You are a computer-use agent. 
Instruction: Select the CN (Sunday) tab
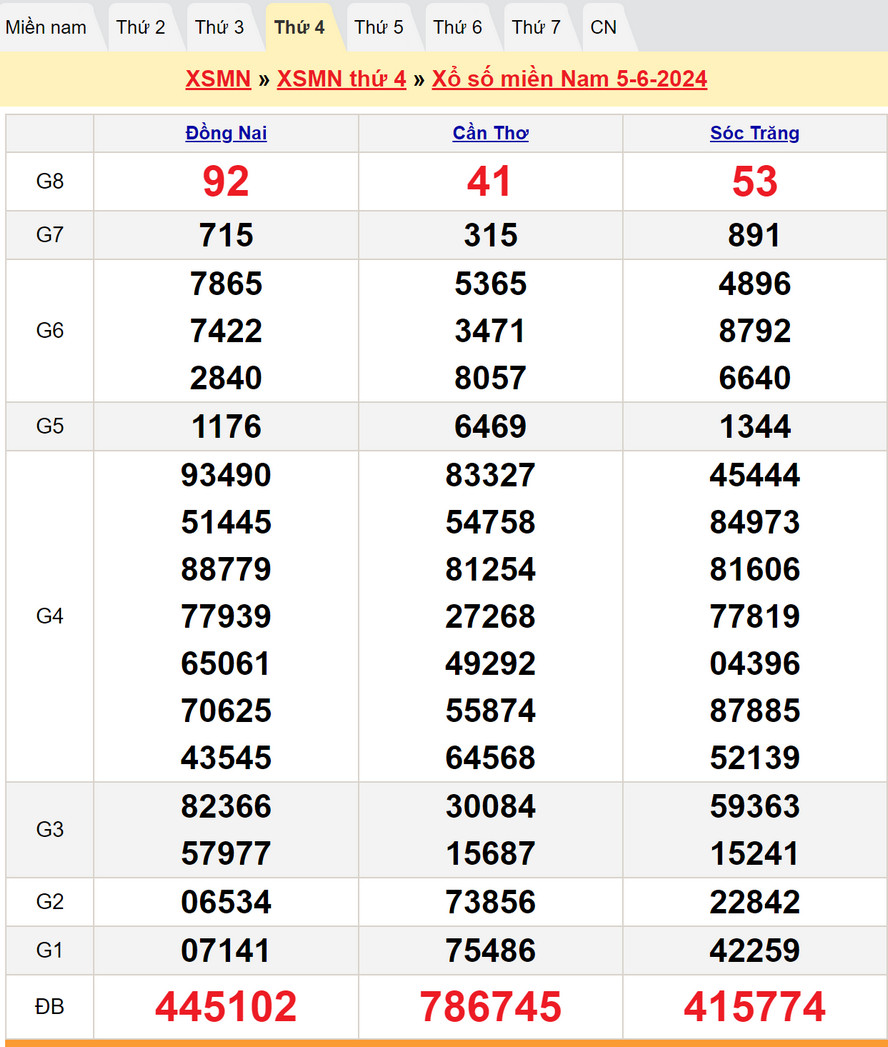(x=603, y=27)
